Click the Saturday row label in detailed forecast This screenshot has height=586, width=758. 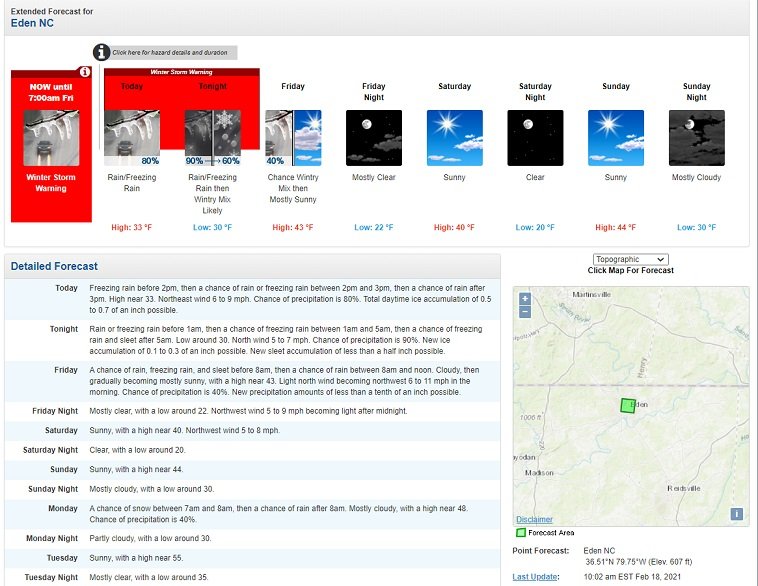tap(61, 430)
